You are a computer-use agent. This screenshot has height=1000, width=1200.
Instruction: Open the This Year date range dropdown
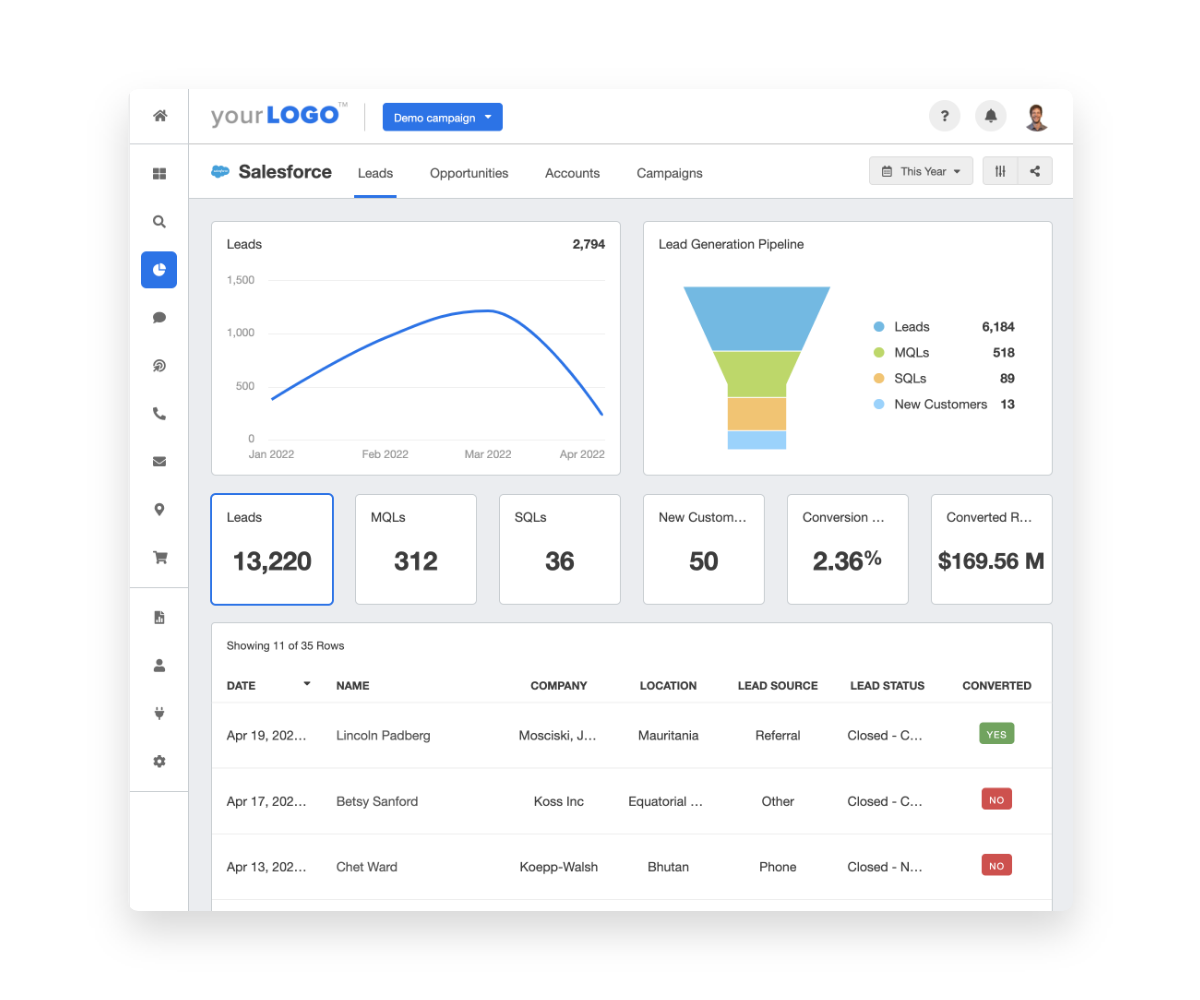(920, 172)
